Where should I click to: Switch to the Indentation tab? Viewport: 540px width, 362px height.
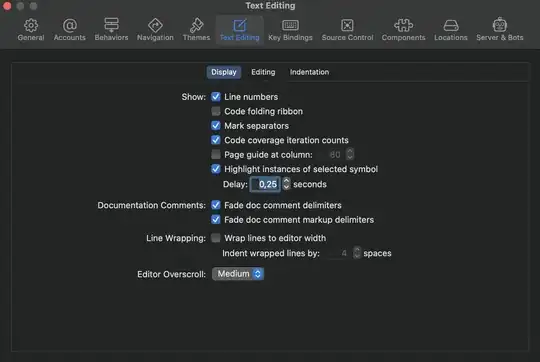309,72
